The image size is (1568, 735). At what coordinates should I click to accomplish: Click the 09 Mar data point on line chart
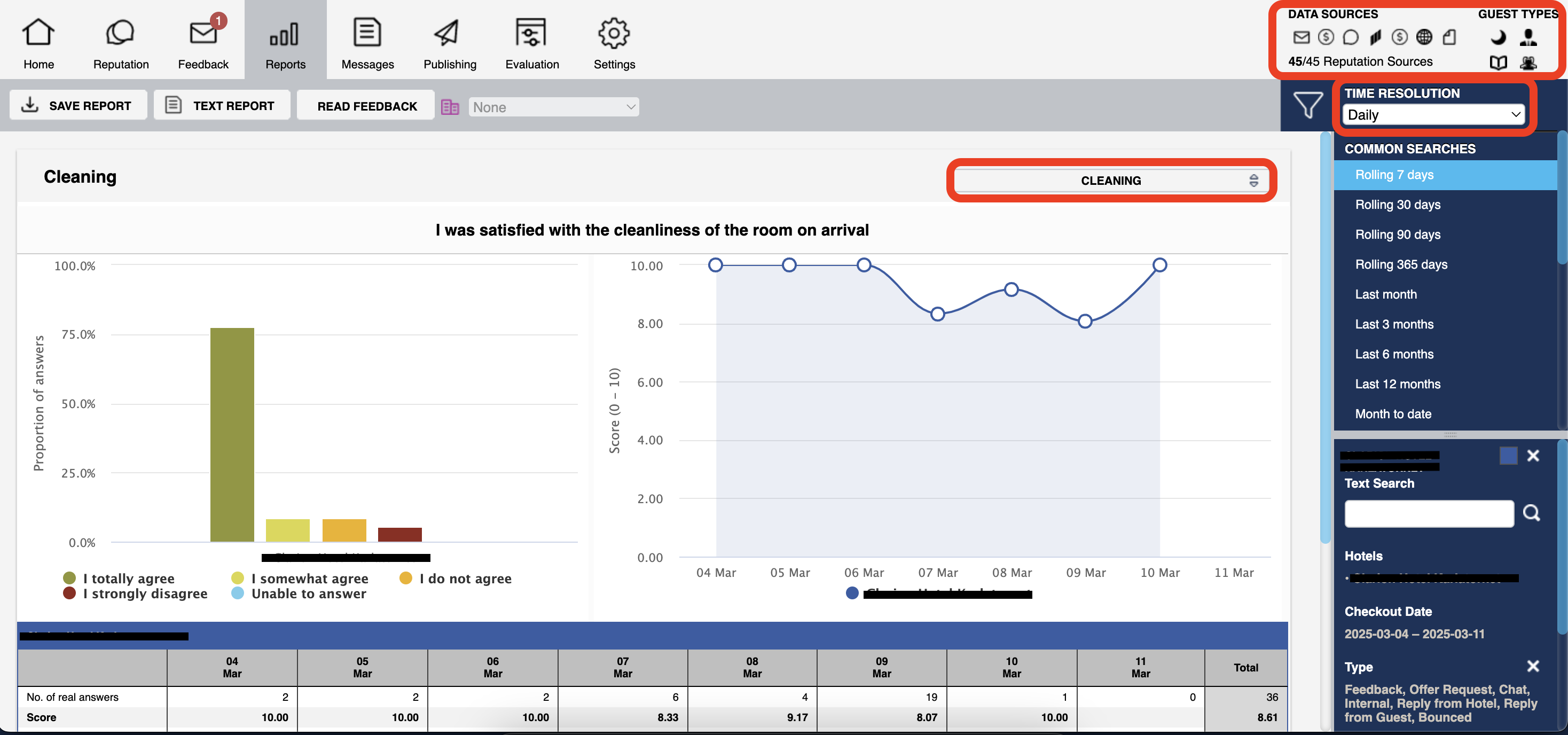[1085, 321]
